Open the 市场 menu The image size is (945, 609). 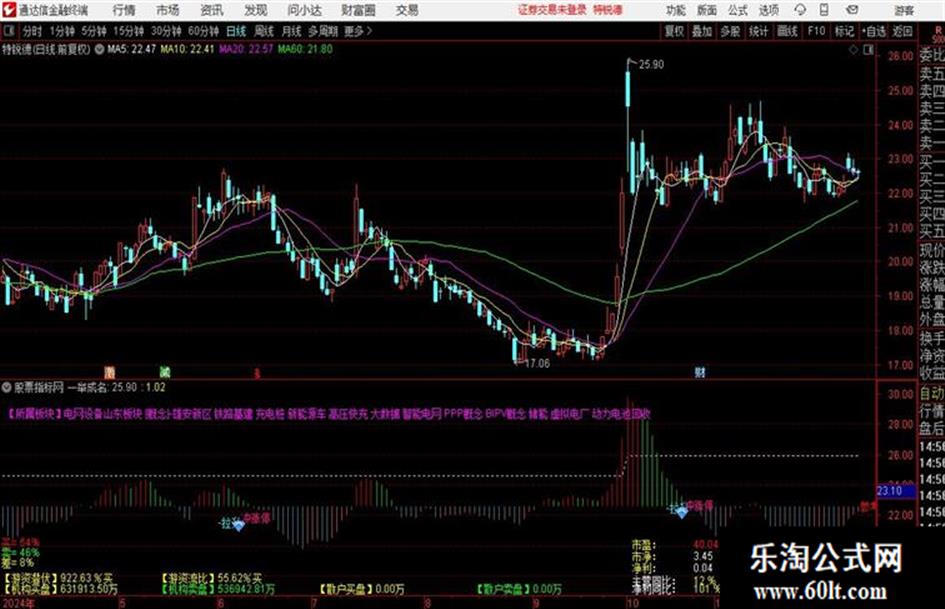[168, 10]
